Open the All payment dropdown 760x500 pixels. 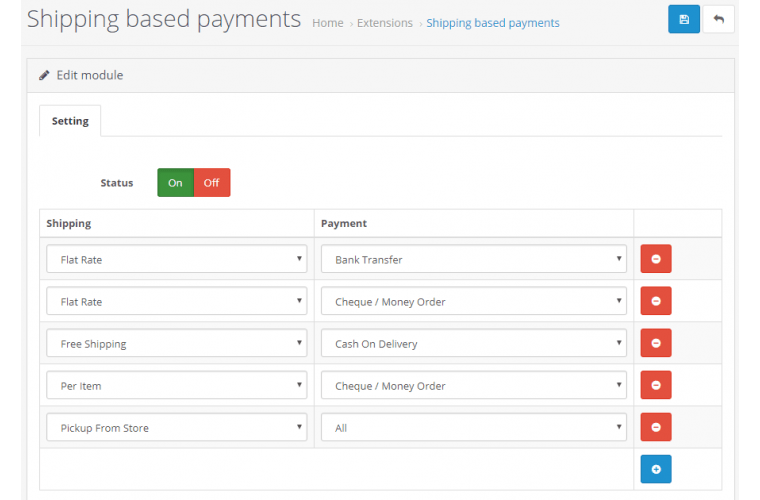(x=474, y=427)
